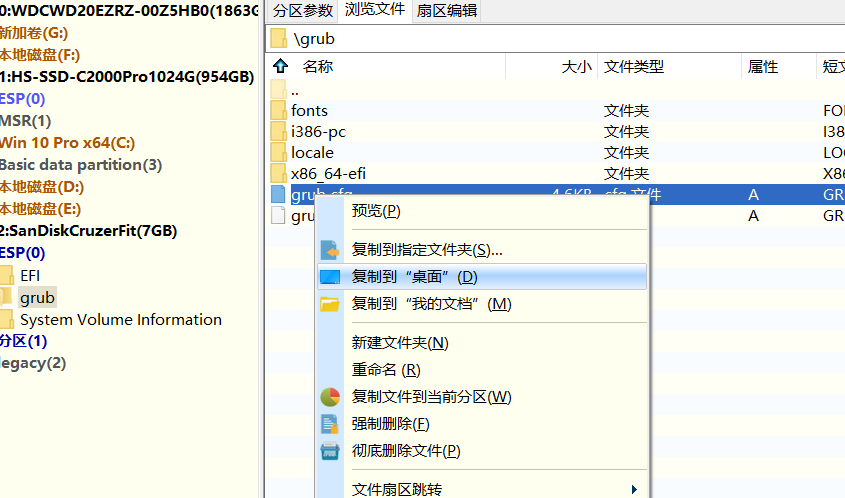Image resolution: width=845 pixels, height=498 pixels.
Task: Sort by the 文件类型 column header
Action: [x=633, y=67]
